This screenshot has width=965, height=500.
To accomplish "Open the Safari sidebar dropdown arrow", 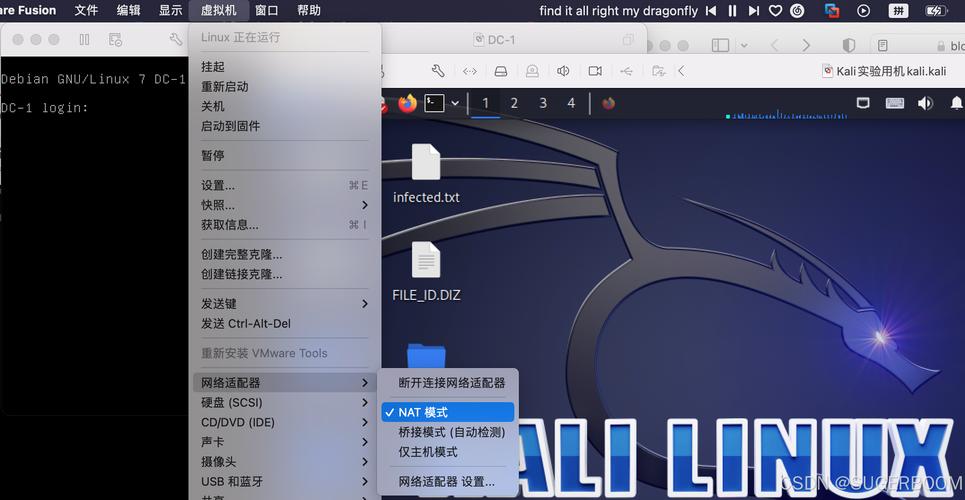I will 743,45.
